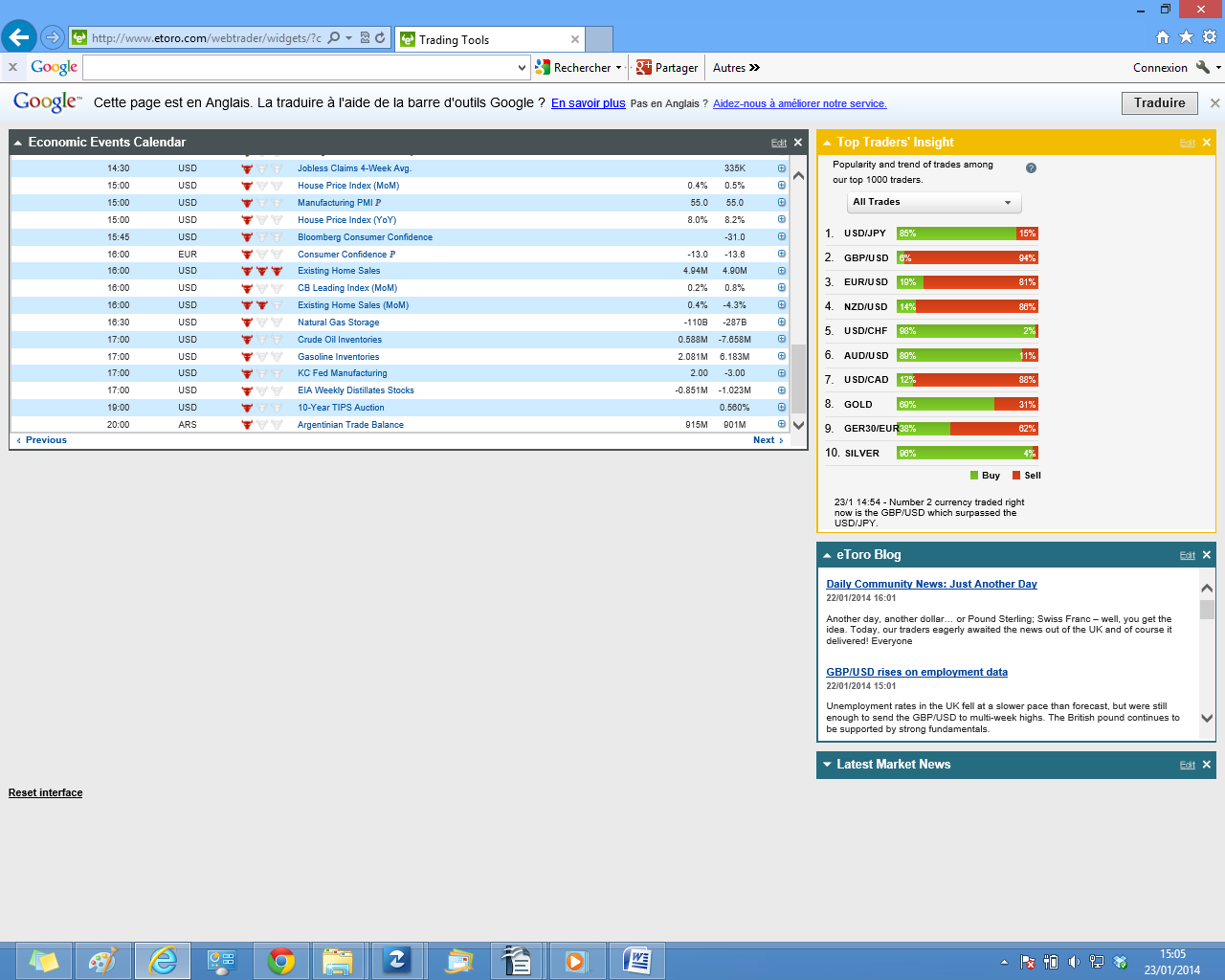This screenshot has height=980, width=1225.
Task: Click the Google toolbar search input field
Action: point(300,68)
